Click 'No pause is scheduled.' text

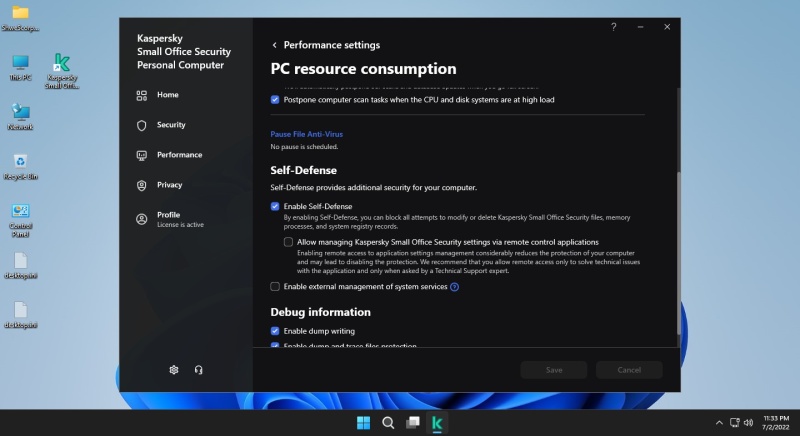304,147
